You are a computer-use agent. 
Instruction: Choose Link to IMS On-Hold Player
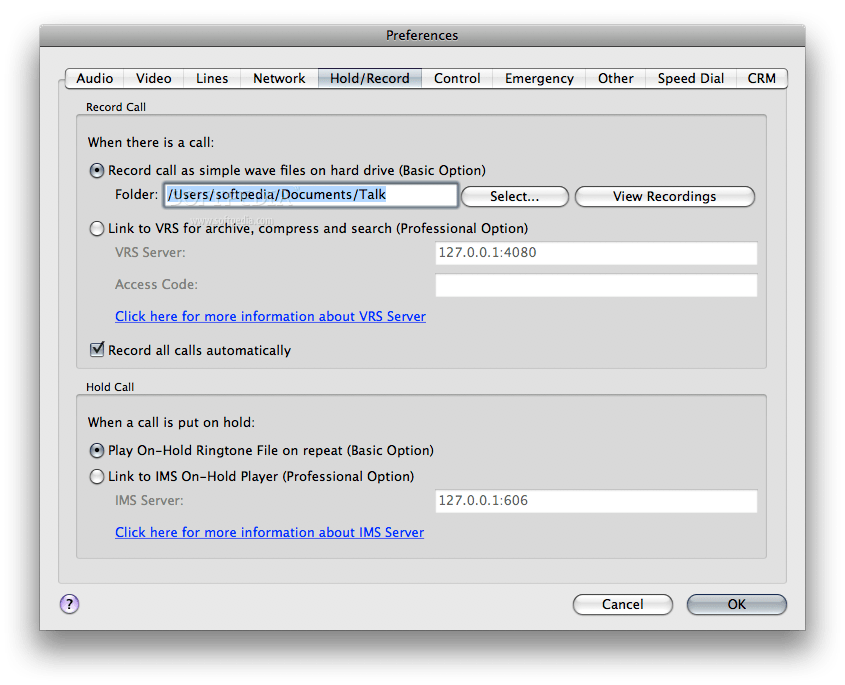click(x=97, y=476)
